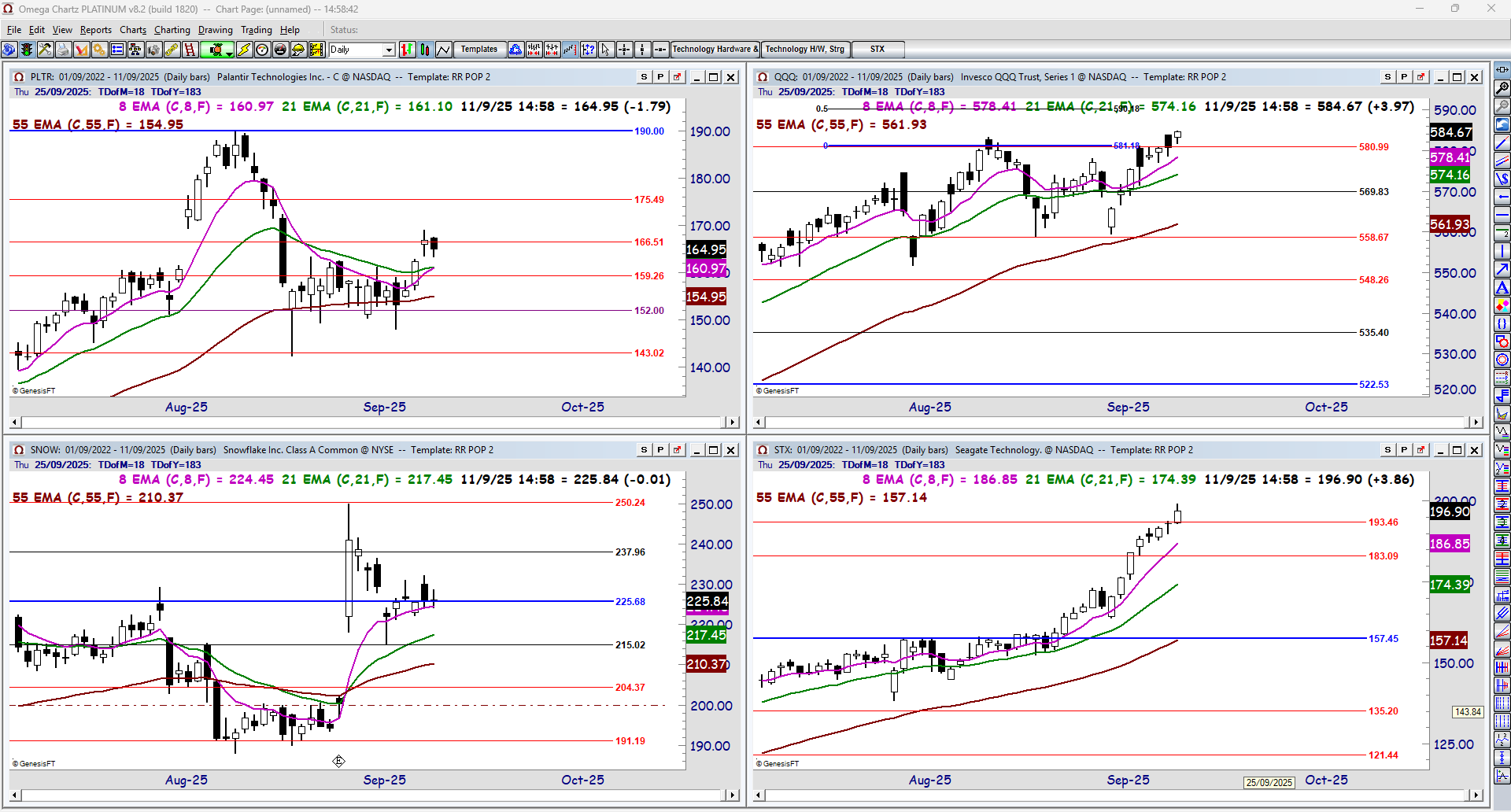
Task: Click the 225.68 level label on SNOW chart
Action: [x=630, y=602]
